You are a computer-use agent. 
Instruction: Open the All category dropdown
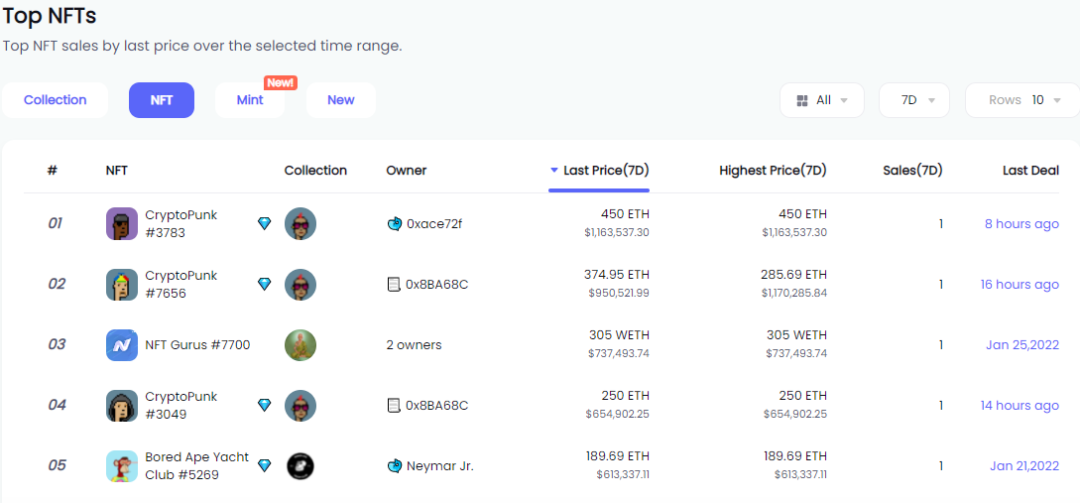[822, 101]
